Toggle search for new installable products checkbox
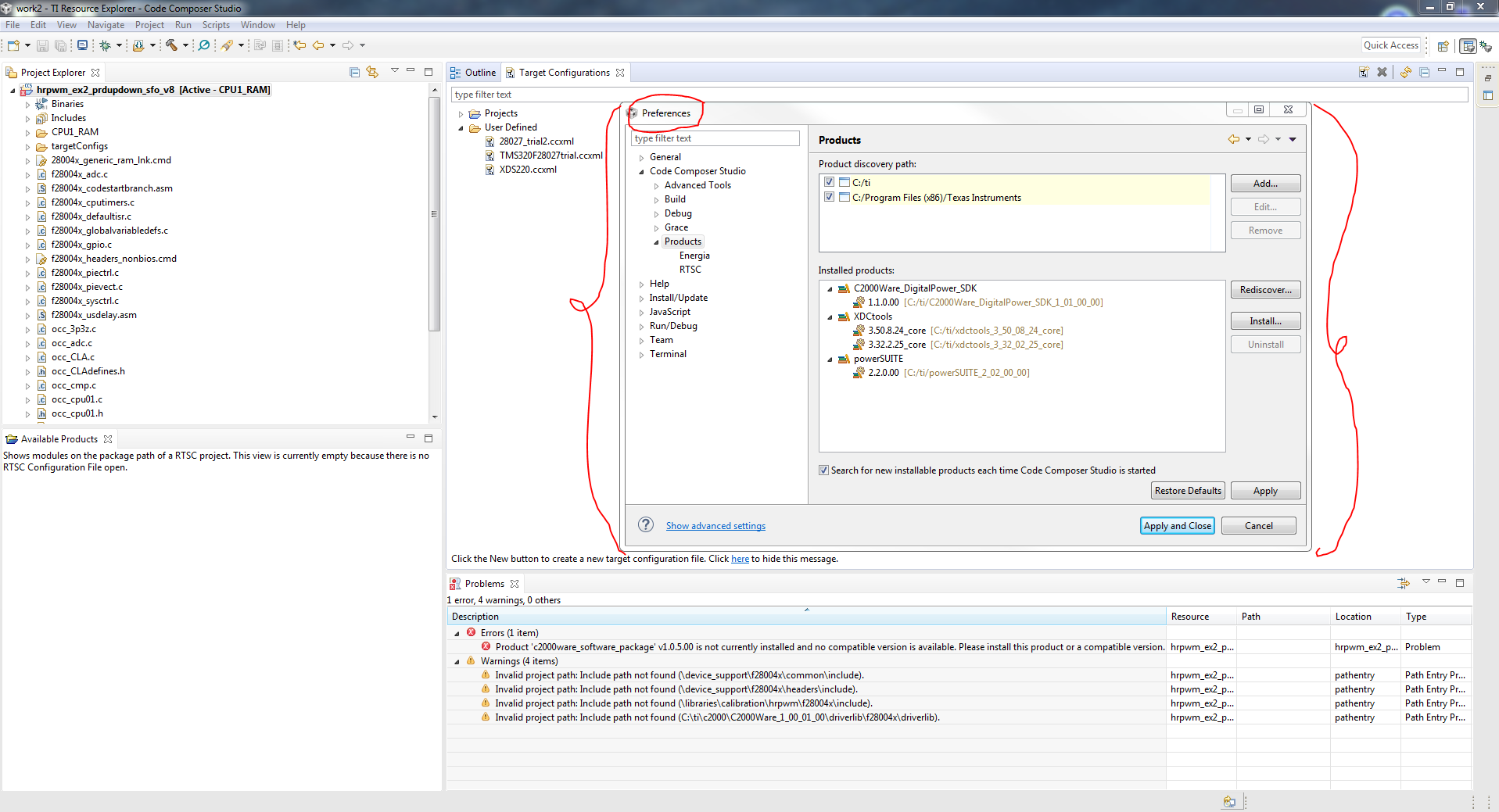Screen dimensions: 1499x812 (x=823, y=470)
